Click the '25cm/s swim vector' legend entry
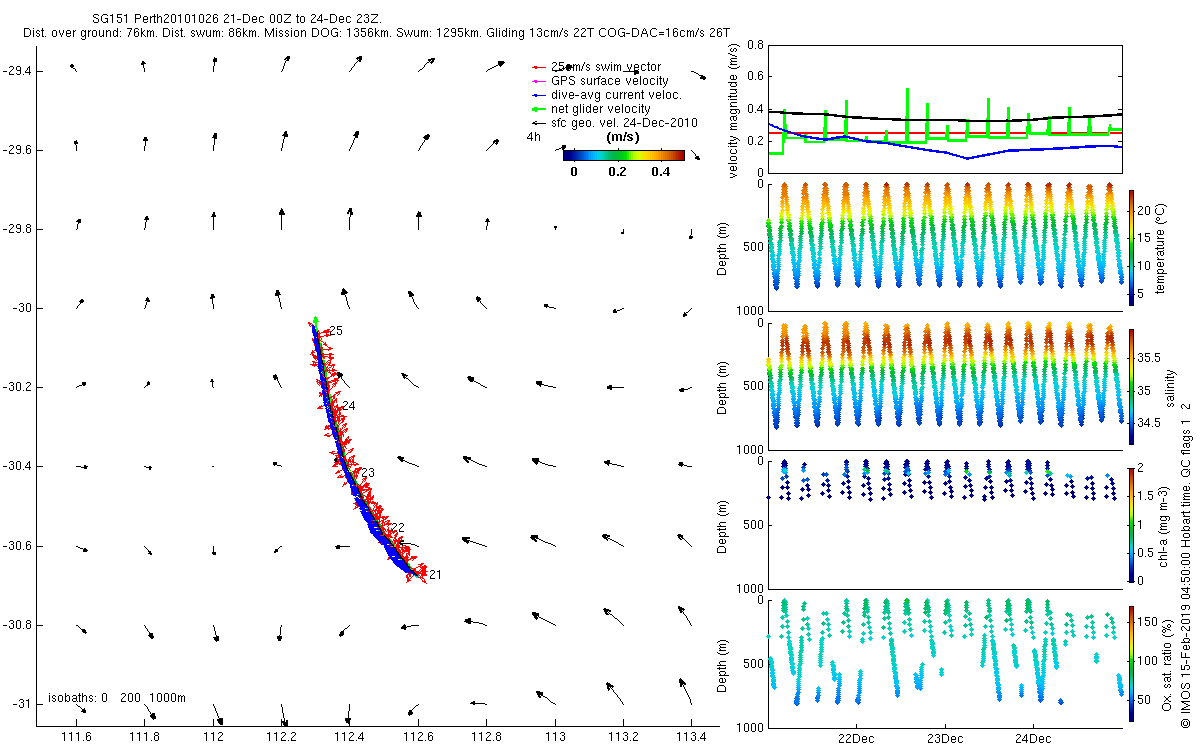1200x750 pixels. 606,66
